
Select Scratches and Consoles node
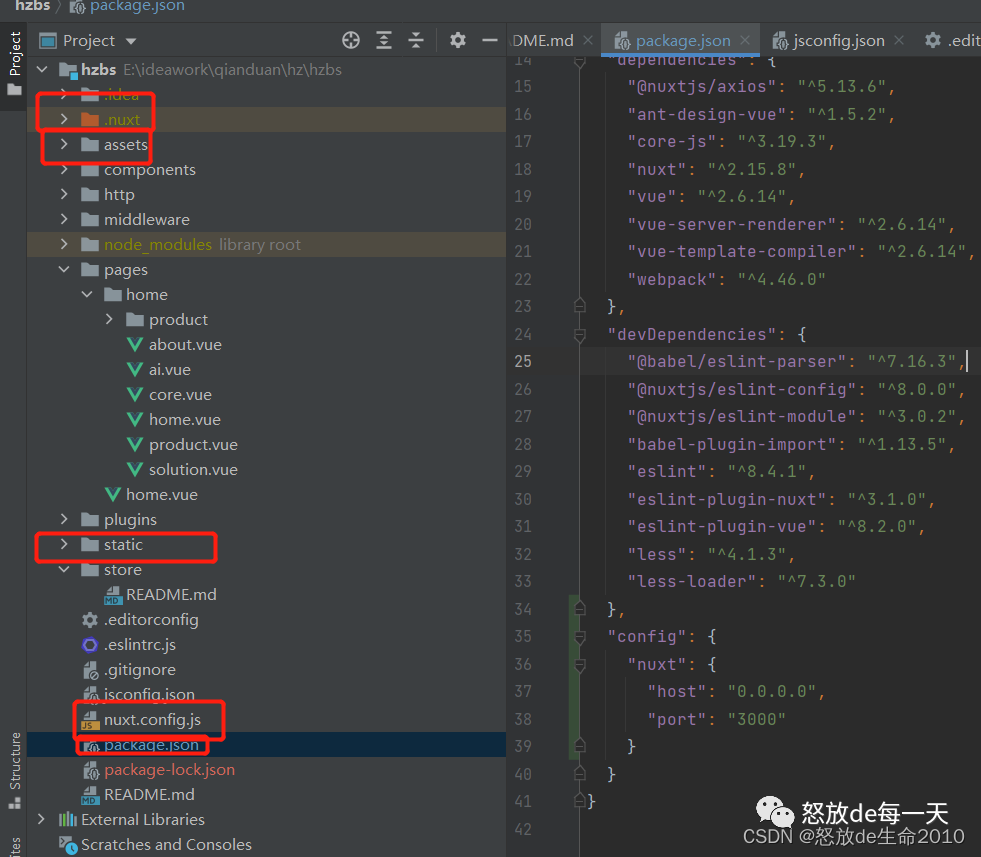click(x=166, y=844)
